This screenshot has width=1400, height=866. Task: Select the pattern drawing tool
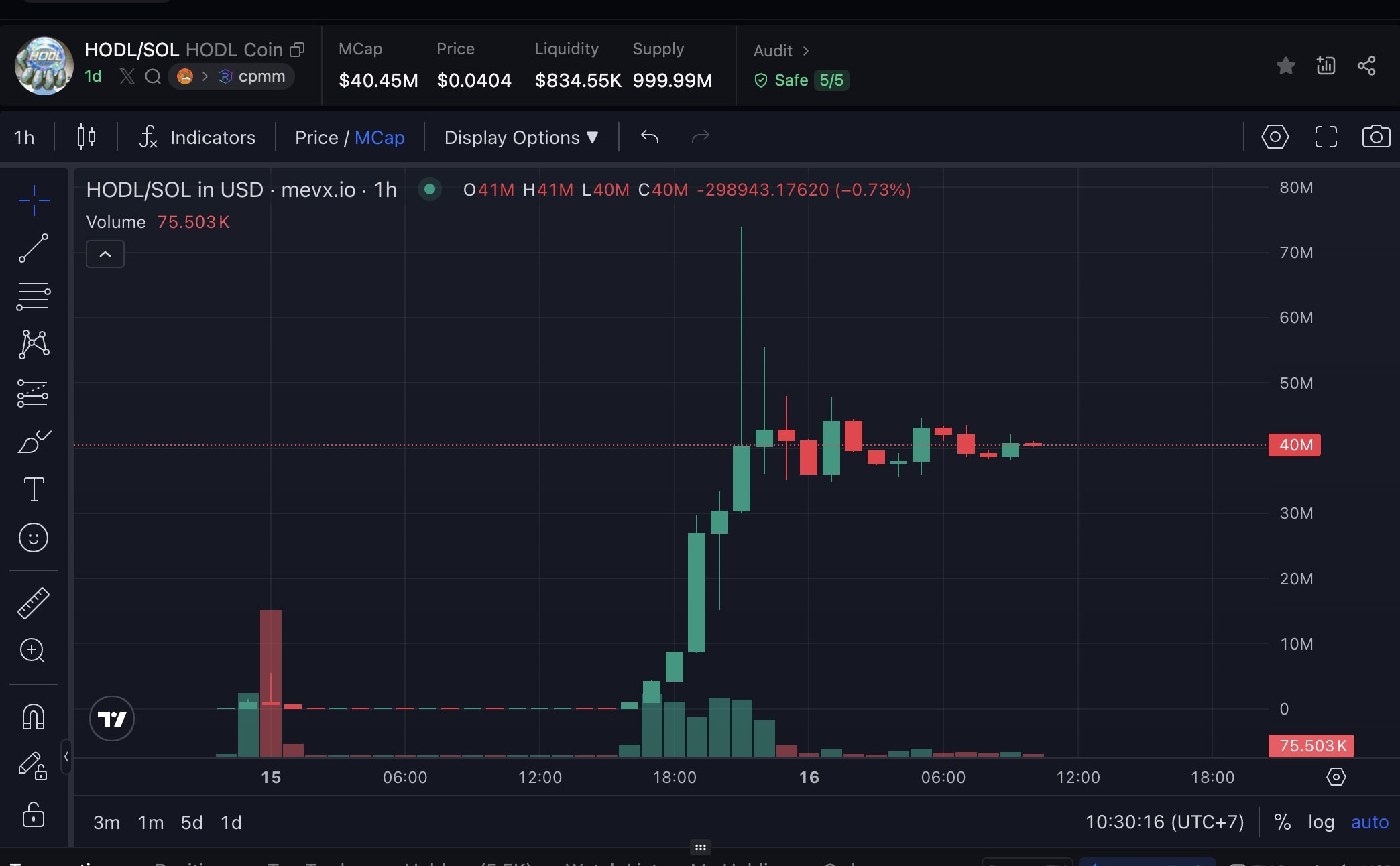[34, 345]
